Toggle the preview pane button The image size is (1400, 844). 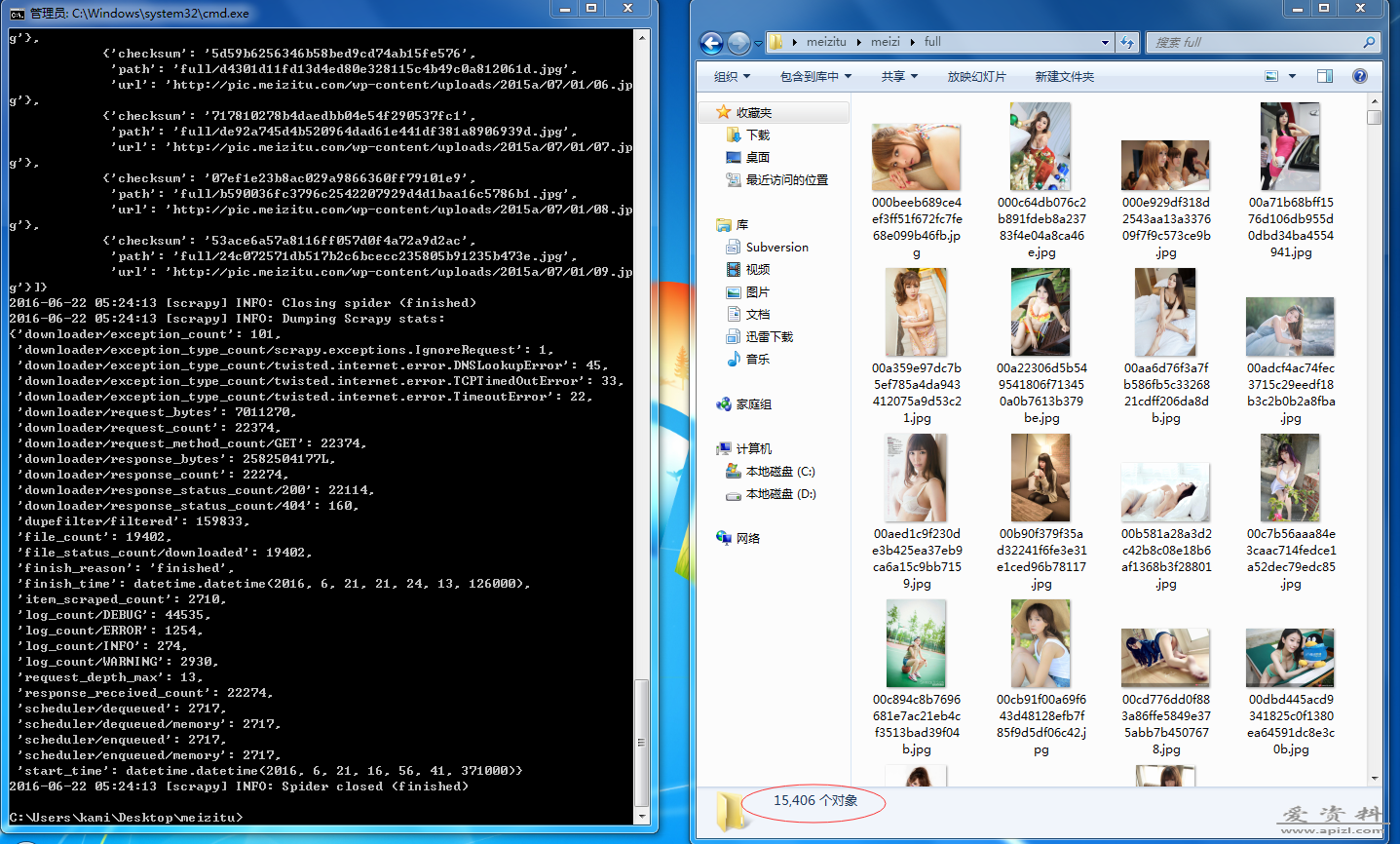(1325, 76)
